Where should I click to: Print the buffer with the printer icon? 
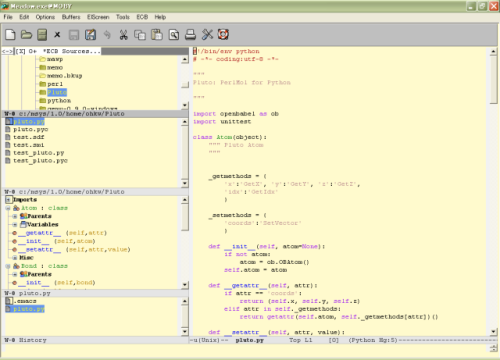coord(190,35)
